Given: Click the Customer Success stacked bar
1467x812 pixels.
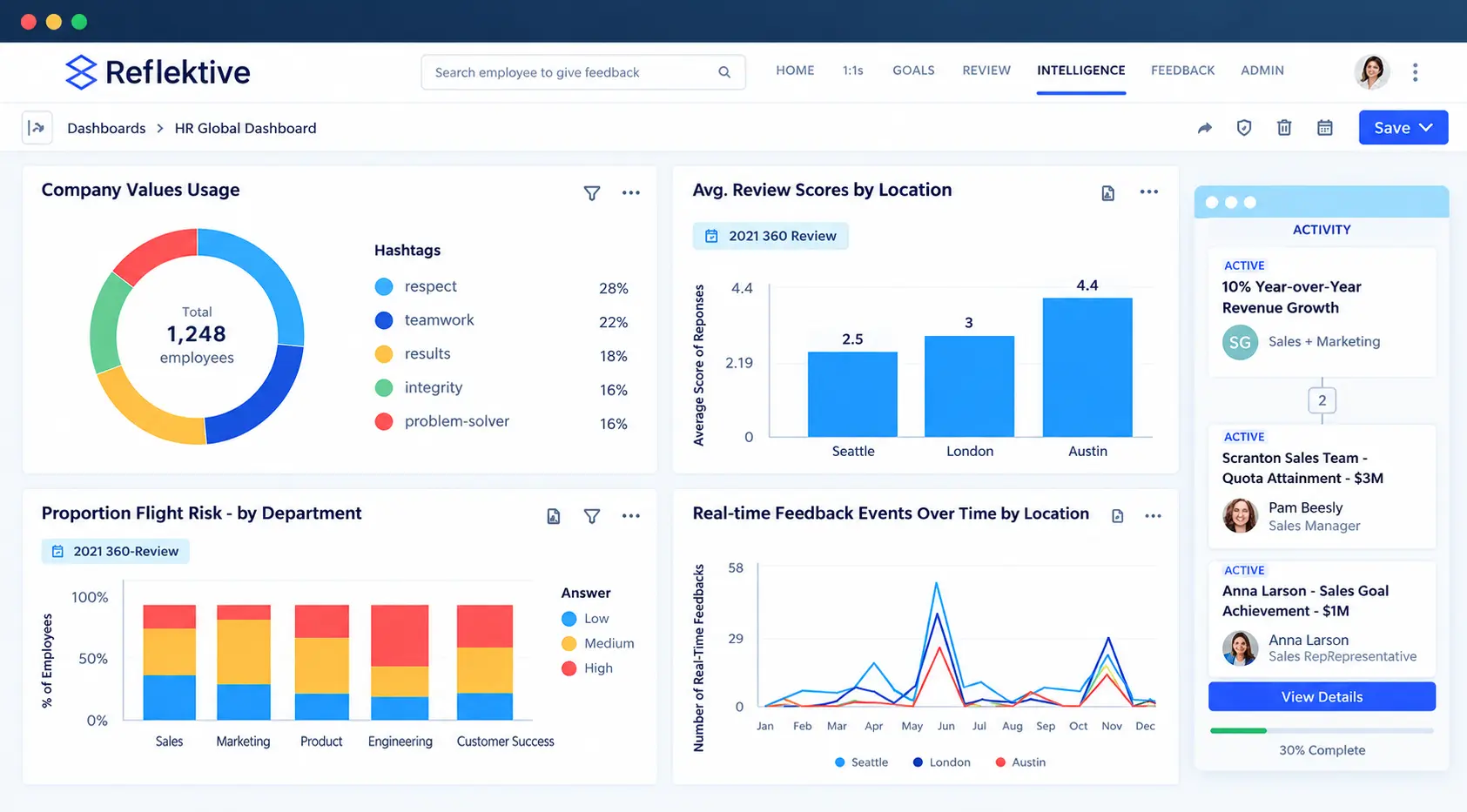Looking at the screenshot, I should point(484,662).
